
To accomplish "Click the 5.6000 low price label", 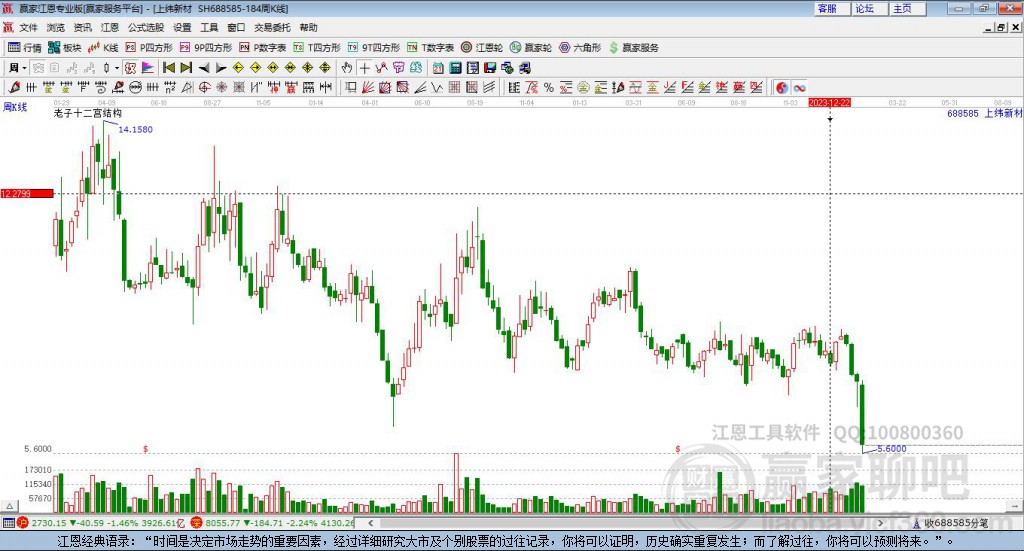I will [x=891, y=449].
